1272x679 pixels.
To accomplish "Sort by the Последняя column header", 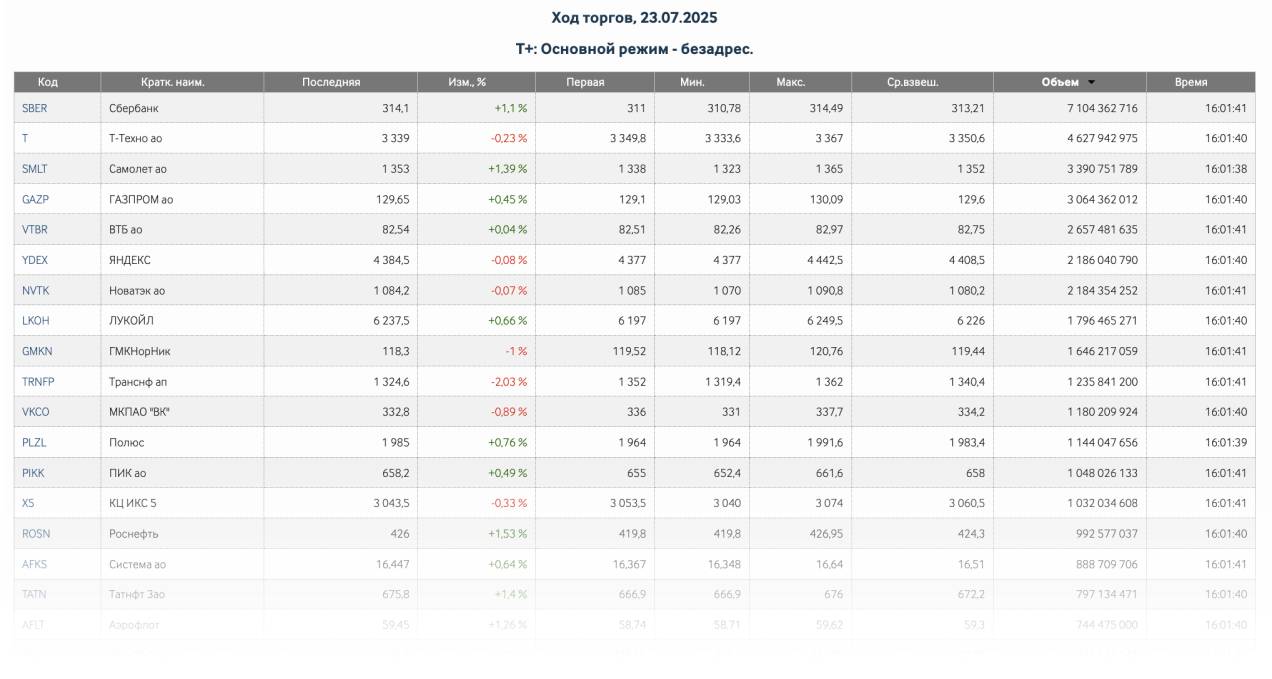I will point(331,83).
